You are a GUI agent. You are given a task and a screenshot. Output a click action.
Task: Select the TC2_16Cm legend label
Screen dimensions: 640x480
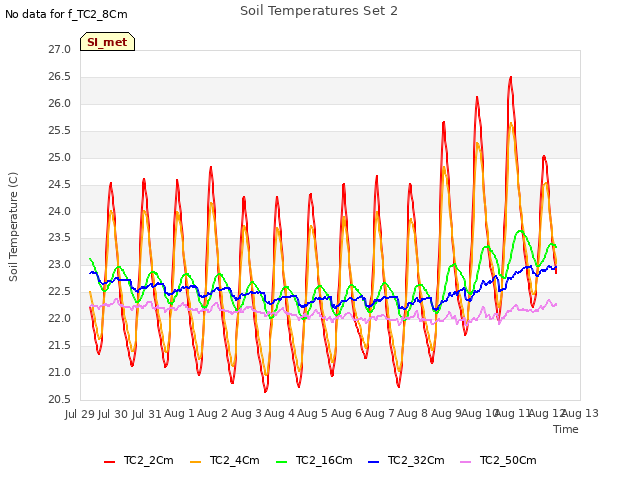click(x=324, y=460)
